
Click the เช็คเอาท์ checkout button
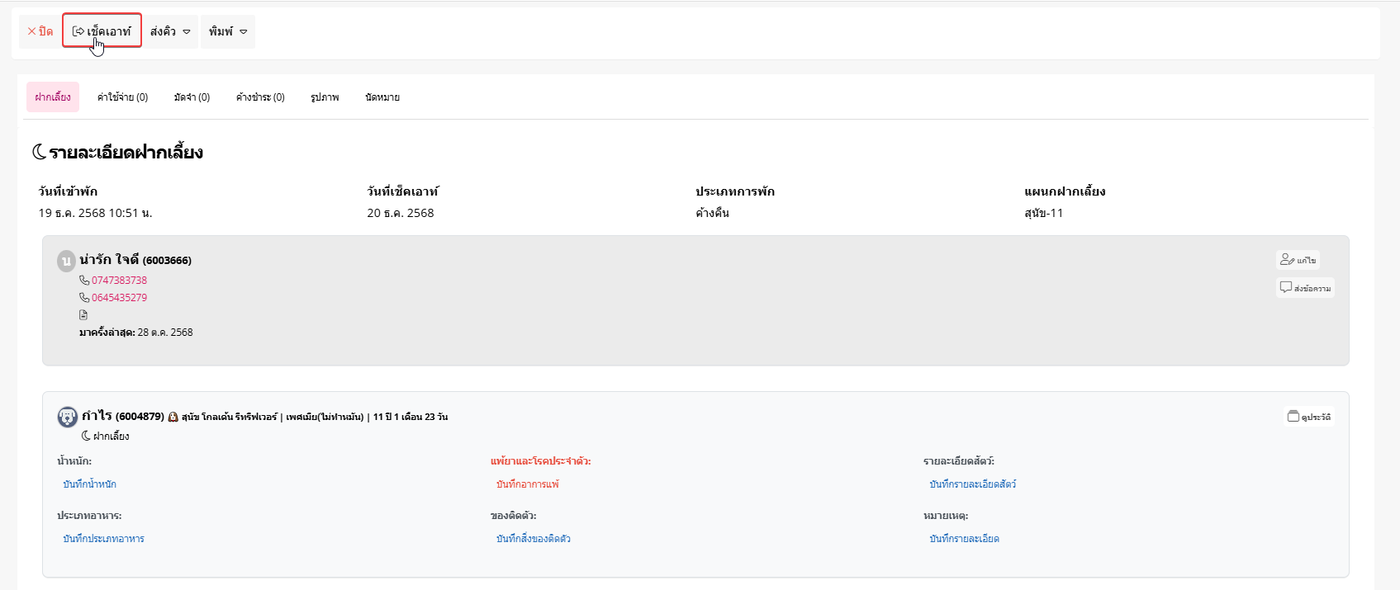[x=102, y=31]
